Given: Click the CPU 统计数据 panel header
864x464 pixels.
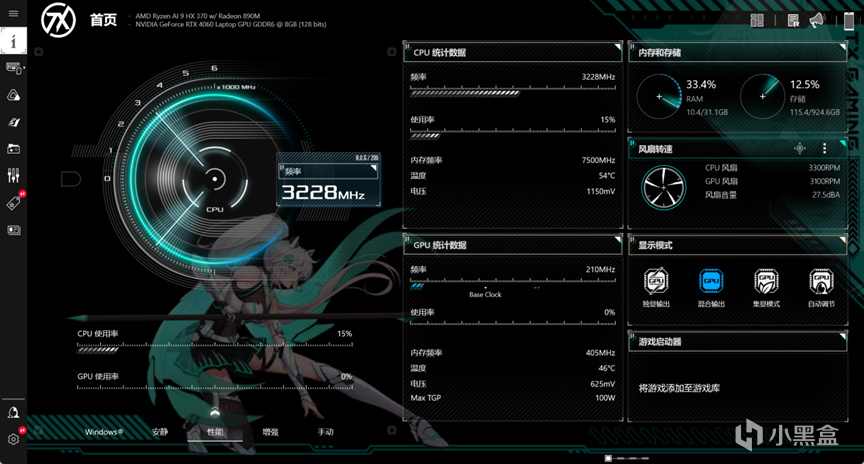Looking at the screenshot, I should (513, 52).
